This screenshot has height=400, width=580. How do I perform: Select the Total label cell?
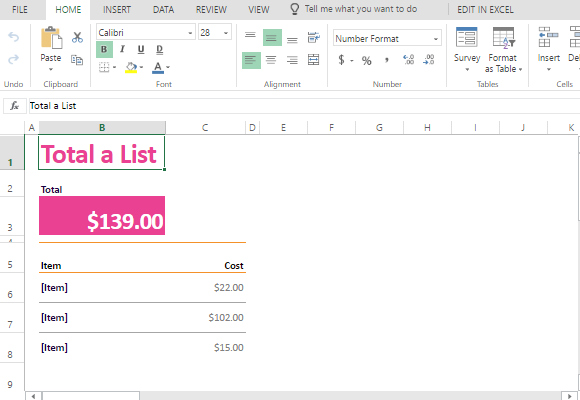point(102,184)
